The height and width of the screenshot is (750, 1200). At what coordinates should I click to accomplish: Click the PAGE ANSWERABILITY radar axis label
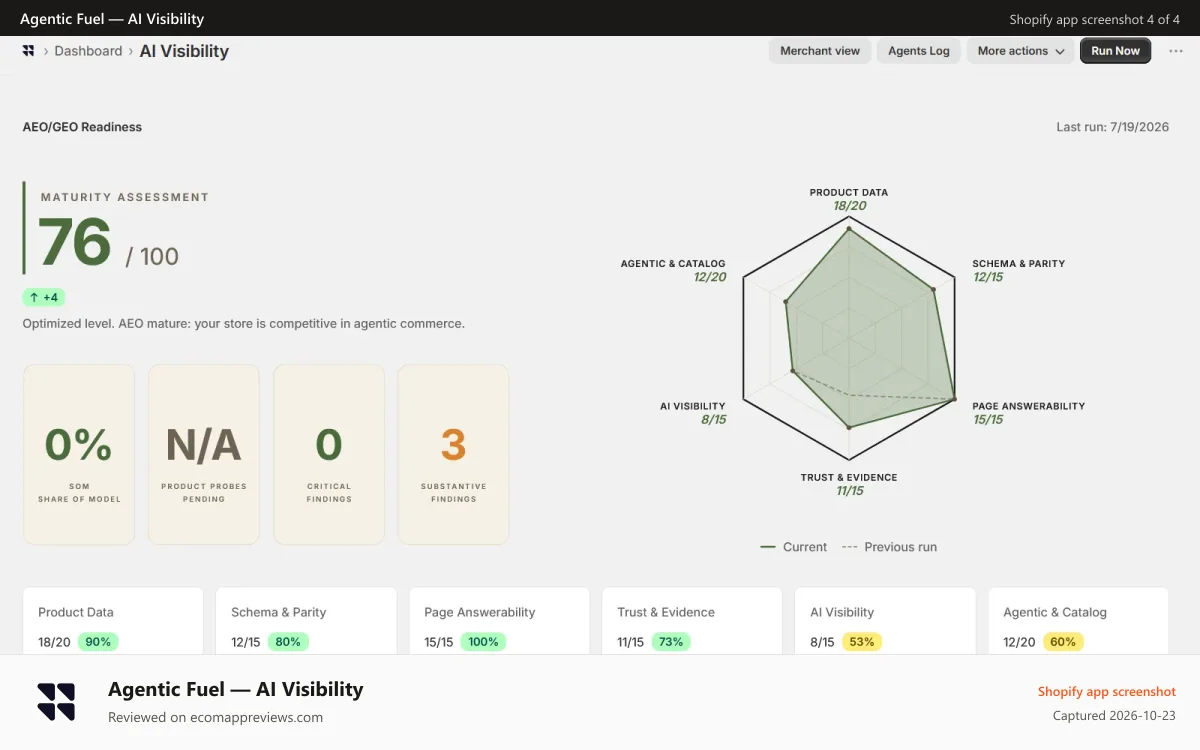coord(1029,406)
